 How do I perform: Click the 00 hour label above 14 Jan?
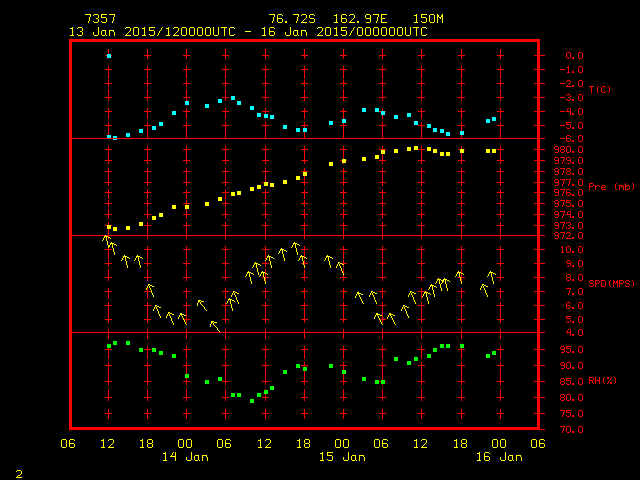185,443
